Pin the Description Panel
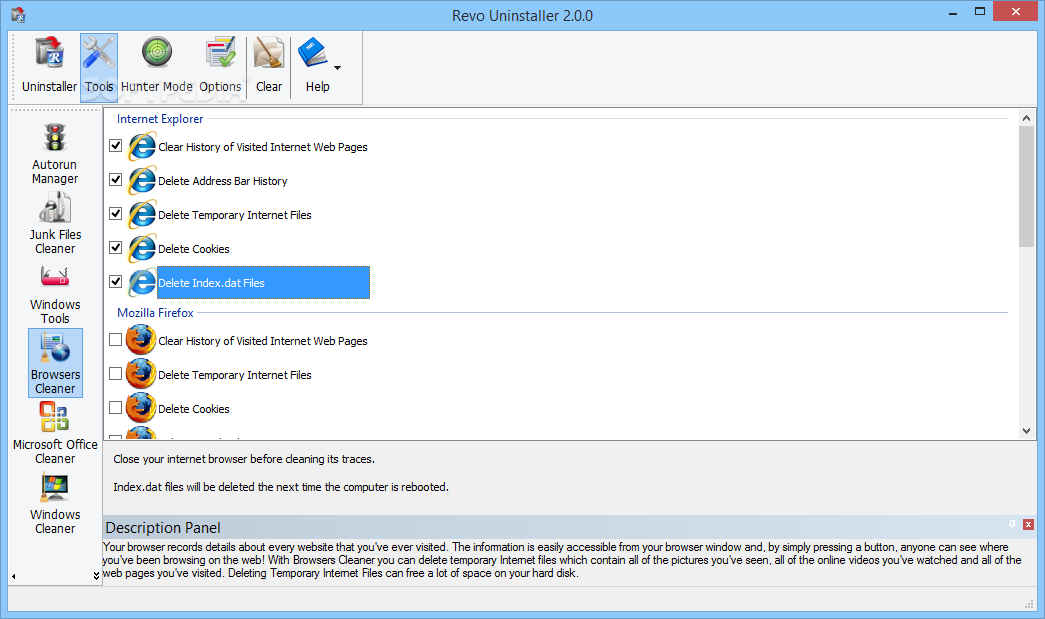Screen dimensions: 1045x619 click(x=1012, y=524)
